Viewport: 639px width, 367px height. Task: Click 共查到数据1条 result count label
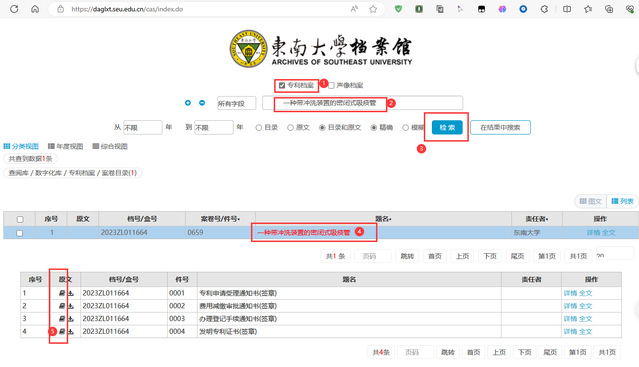pos(31,159)
